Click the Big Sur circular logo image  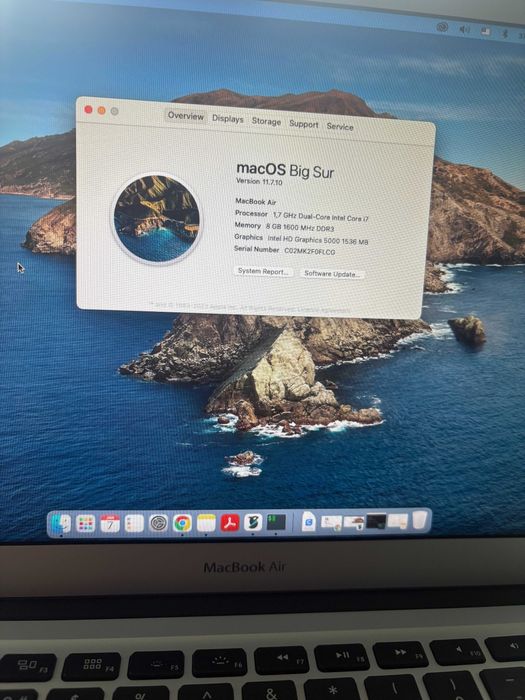coord(156,219)
